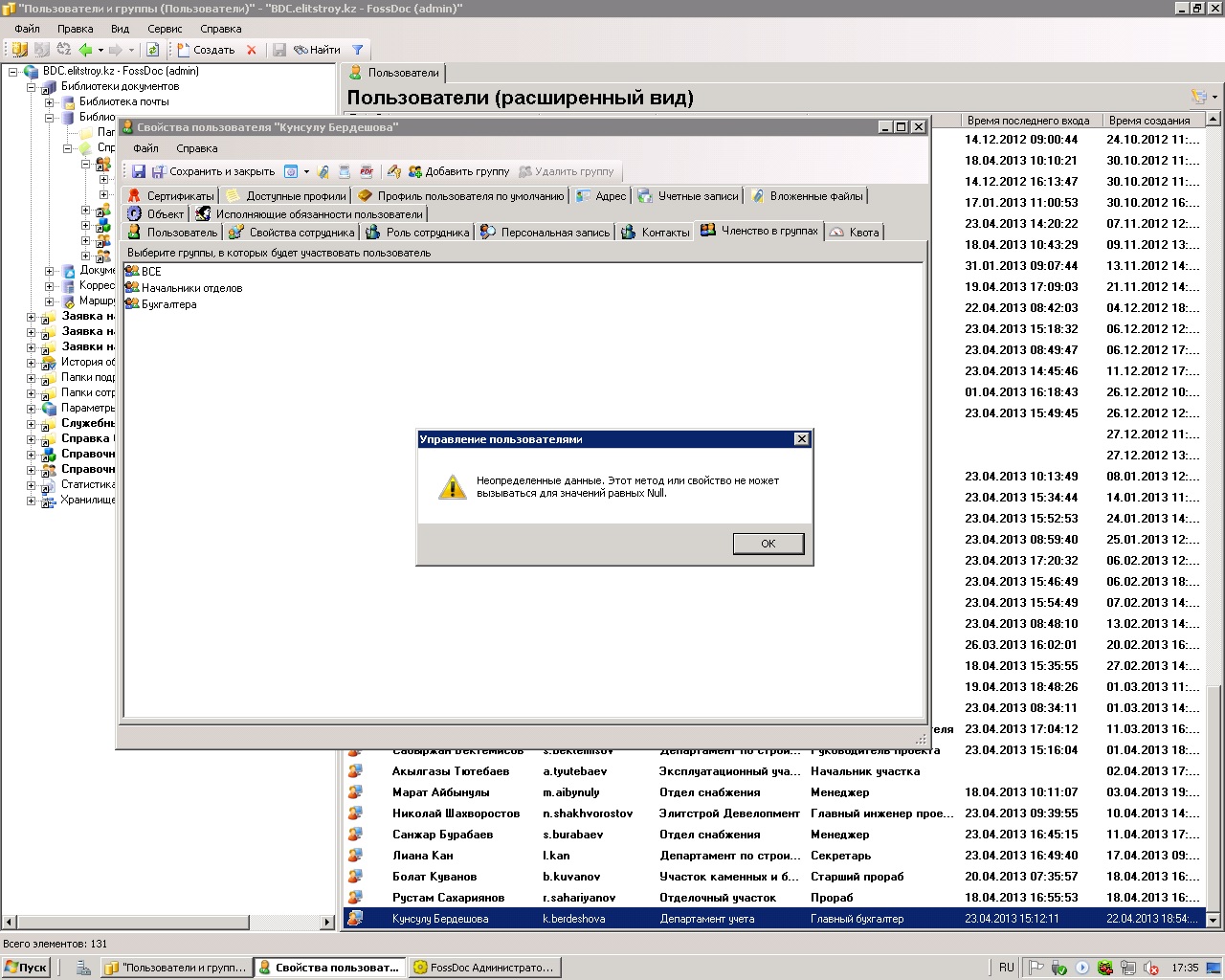Expand the Статистика tree node
Screen dimensions: 1225x980
coord(32,484)
